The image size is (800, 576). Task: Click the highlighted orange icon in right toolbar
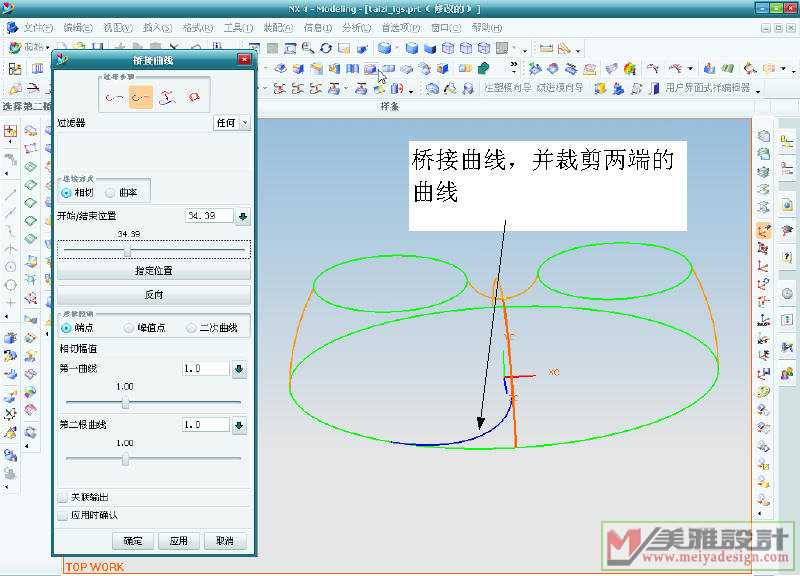pyautogui.click(x=765, y=231)
